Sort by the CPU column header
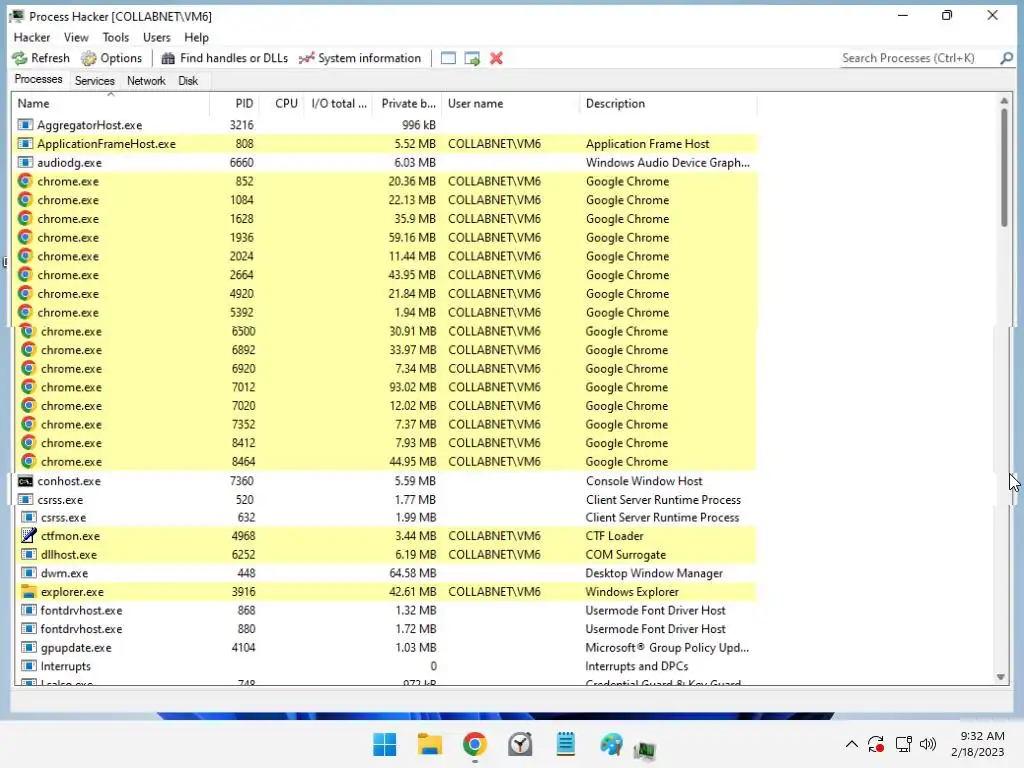The width and height of the screenshot is (1024, 768). point(282,103)
